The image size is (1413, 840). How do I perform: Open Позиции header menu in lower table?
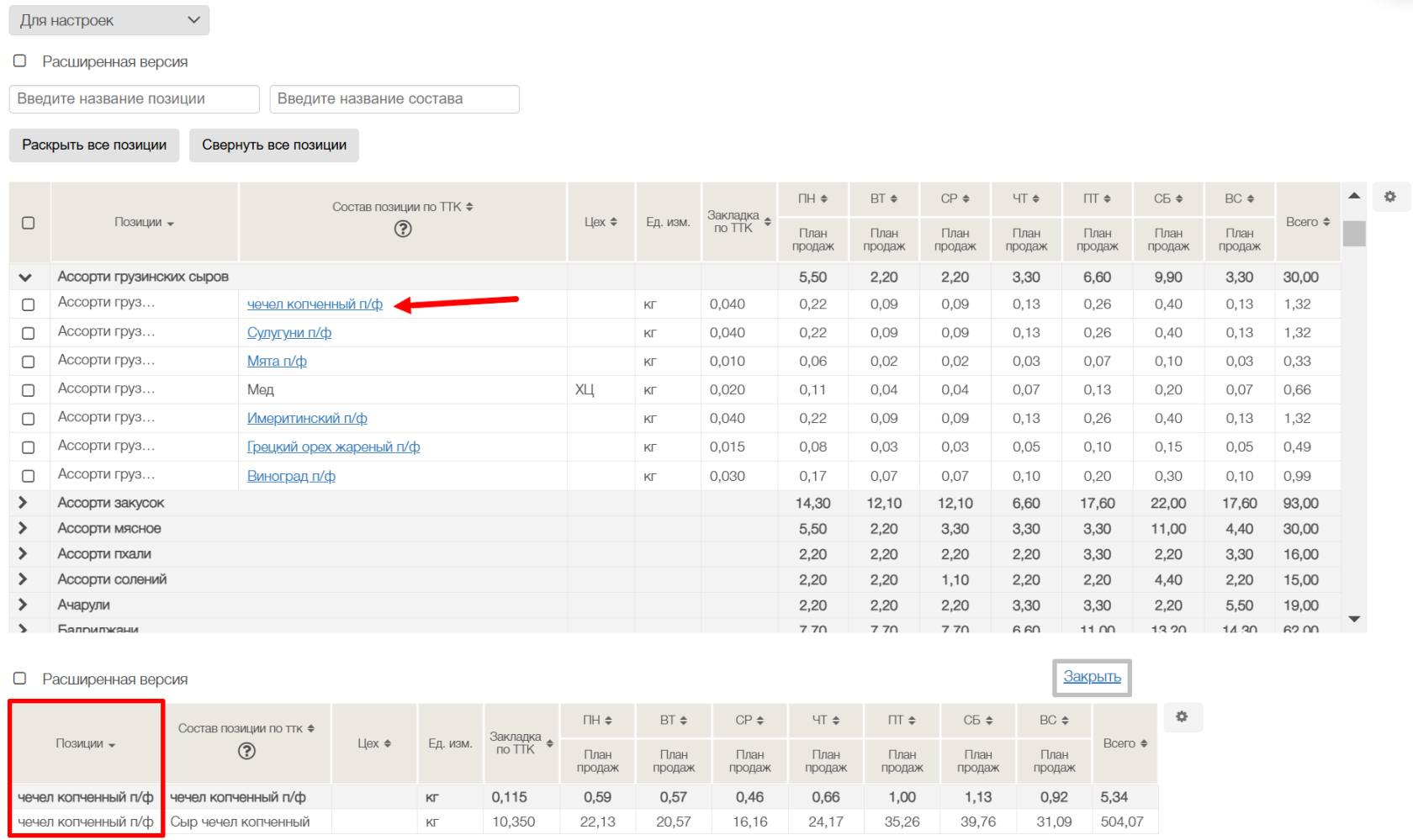click(x=86, y=744)
